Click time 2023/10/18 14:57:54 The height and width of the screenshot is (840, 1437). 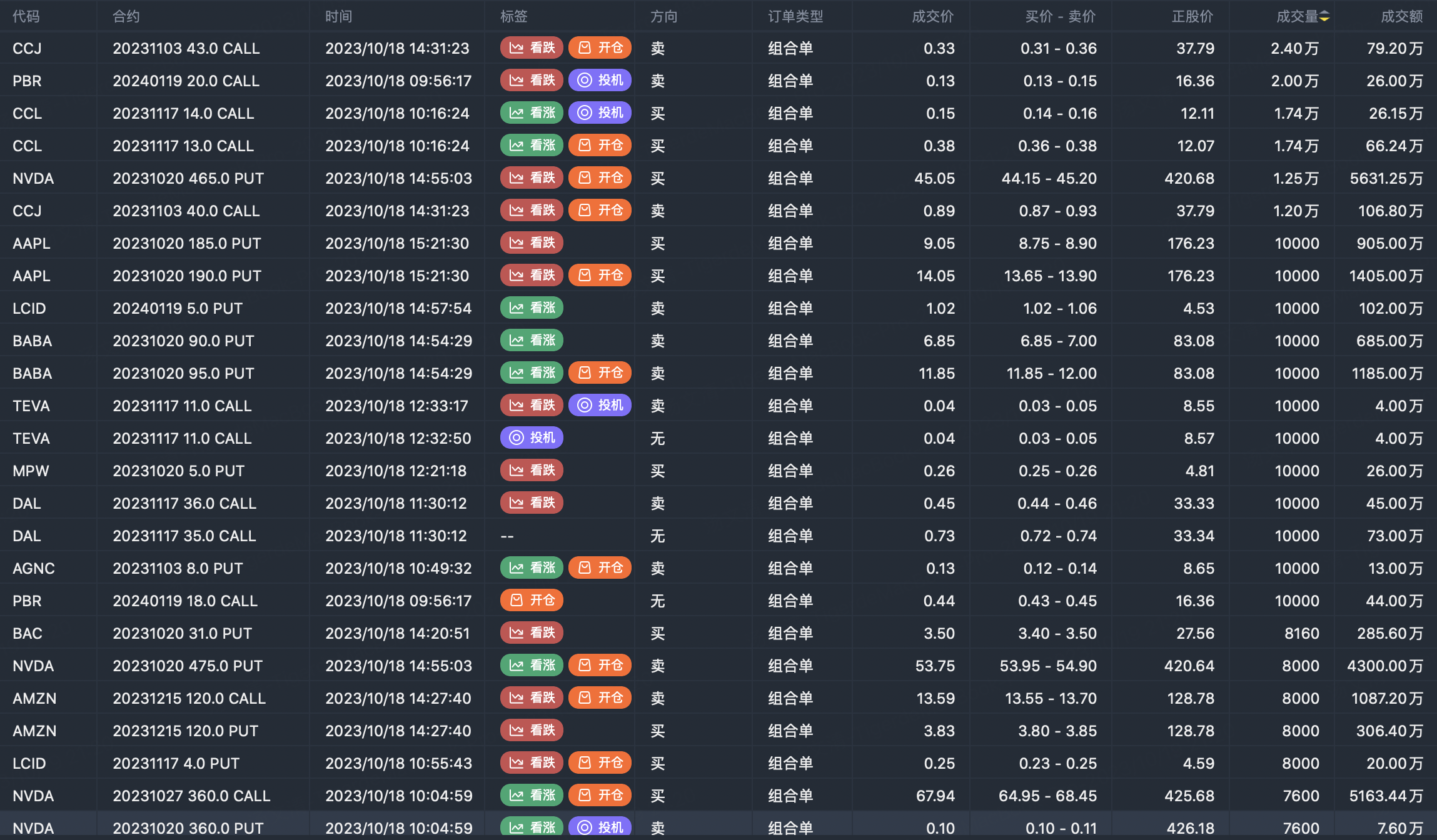point(398,308)
